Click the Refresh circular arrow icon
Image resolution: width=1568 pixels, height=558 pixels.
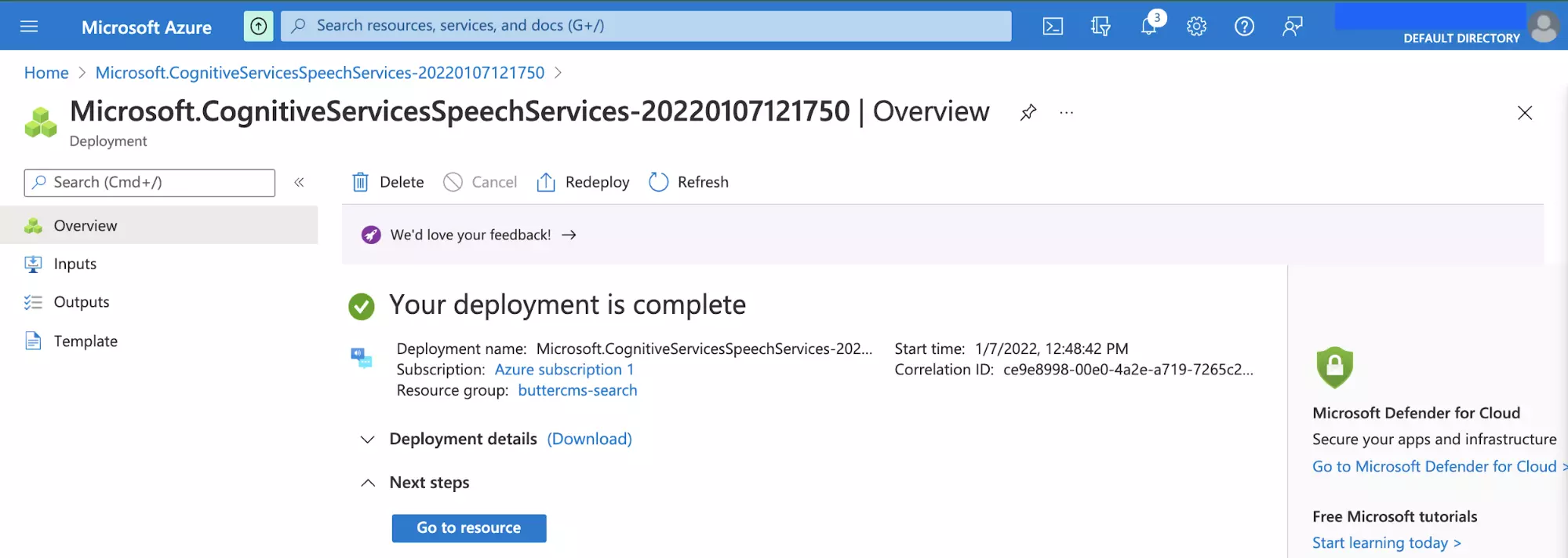[659, 182]
